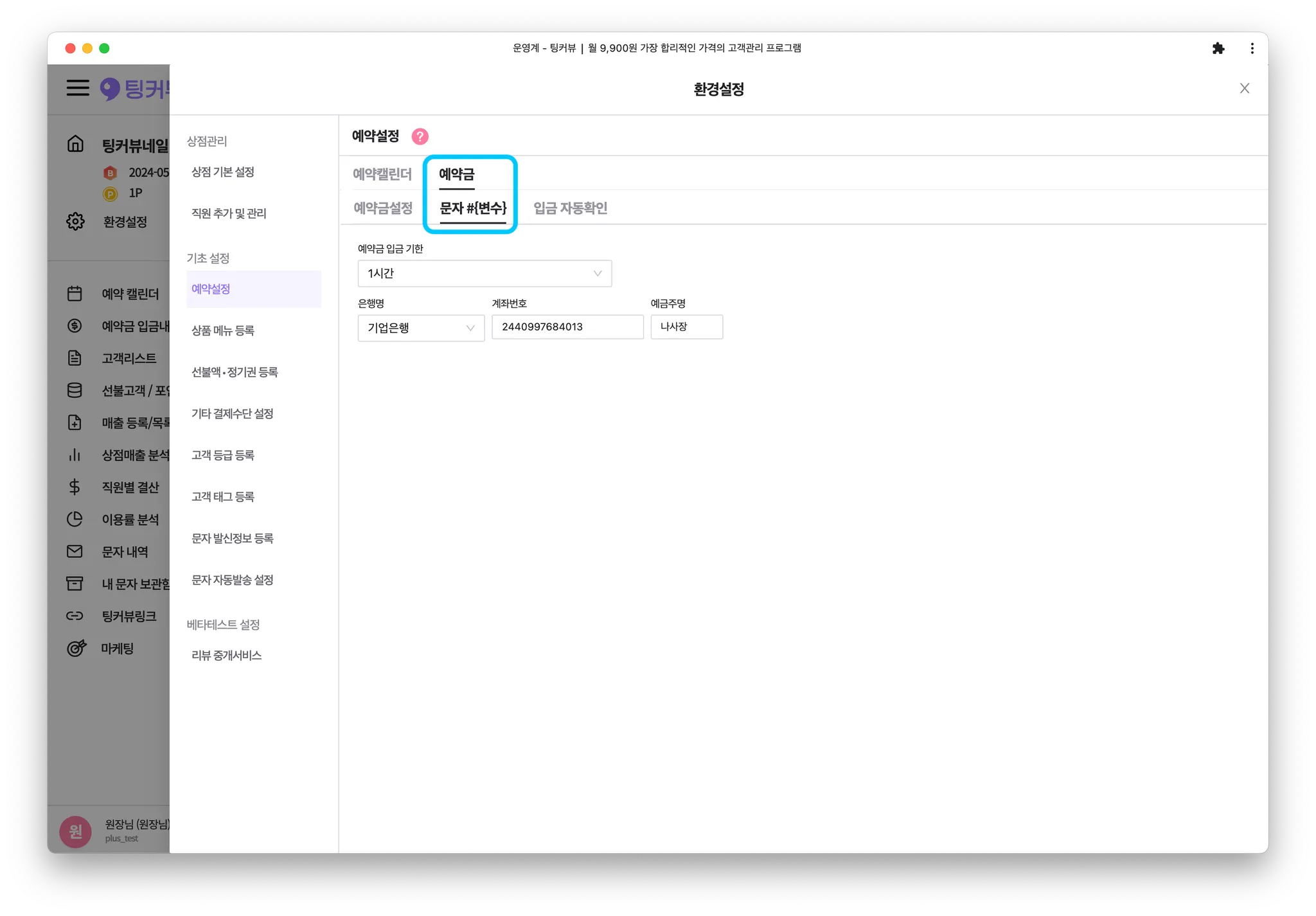Click the 문자 내역 envelope icon
Screen dimensions: 1316x916
click(75, 552)
